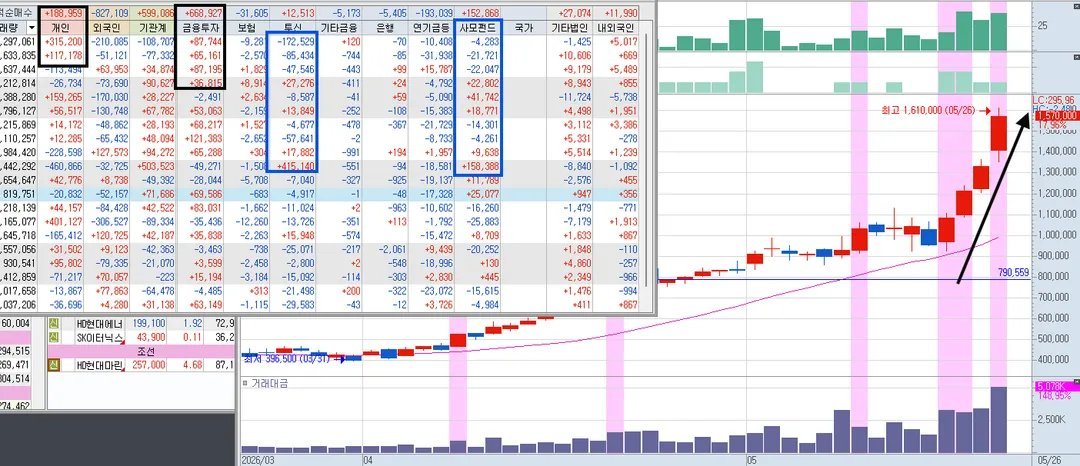
Task: Select the 은행 column header
Action: pos(384,28)
